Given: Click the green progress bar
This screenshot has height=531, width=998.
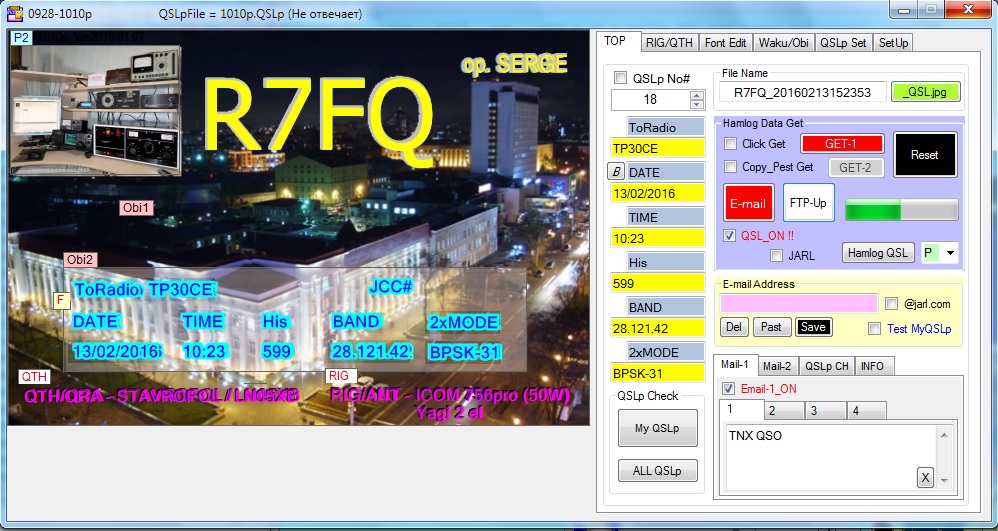Looking at the screenshot, I should pos(901,209).
